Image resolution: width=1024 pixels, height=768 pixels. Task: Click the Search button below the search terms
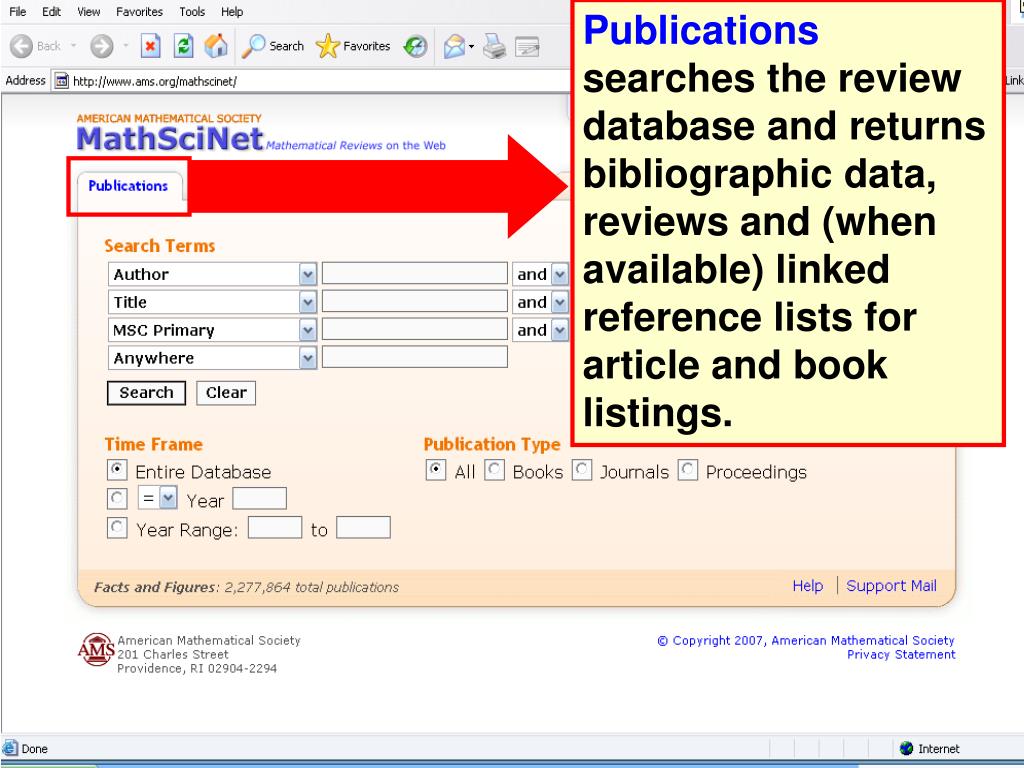(x=146, y=392)
